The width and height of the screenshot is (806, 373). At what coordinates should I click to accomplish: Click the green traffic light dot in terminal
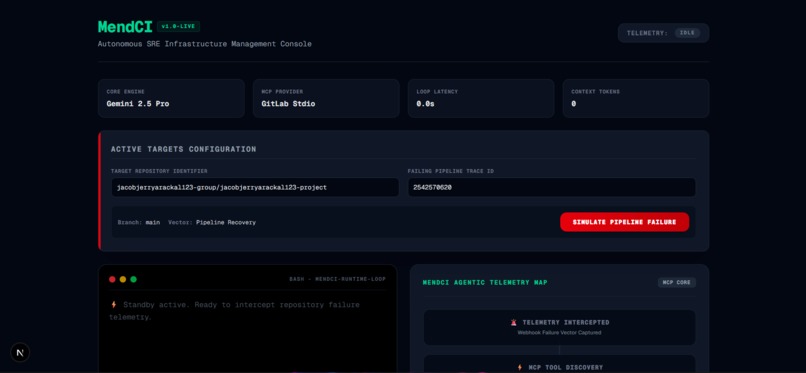134,279
